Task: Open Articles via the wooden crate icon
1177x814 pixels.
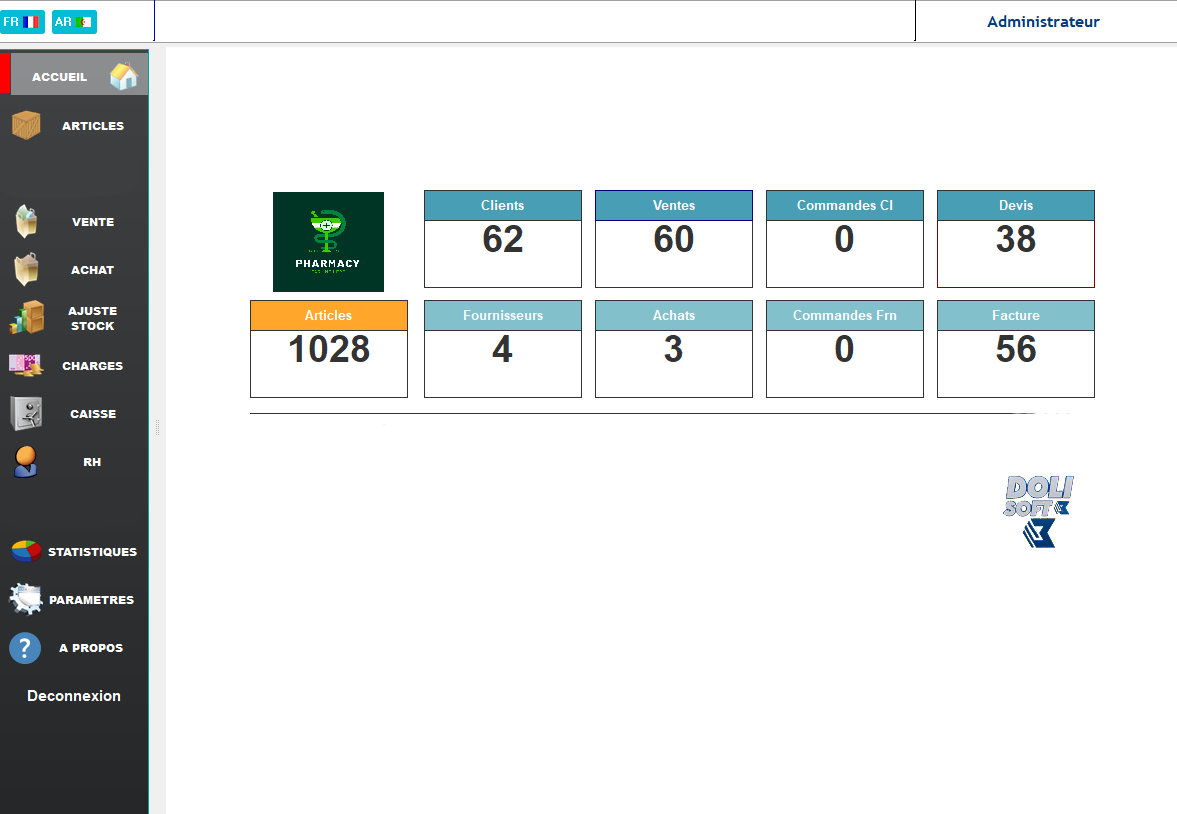Action: (x=26, y=126)
